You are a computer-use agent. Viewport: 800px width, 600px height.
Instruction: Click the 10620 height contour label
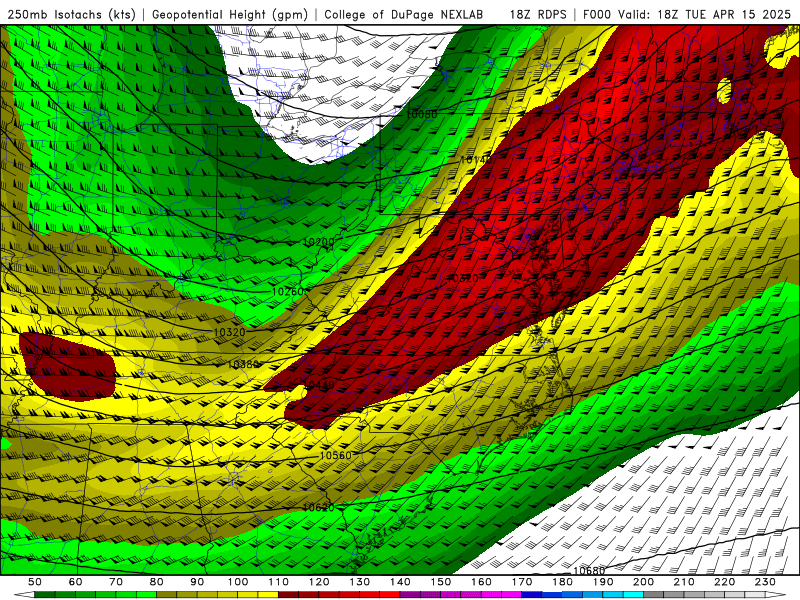click(x=318, y=507)
